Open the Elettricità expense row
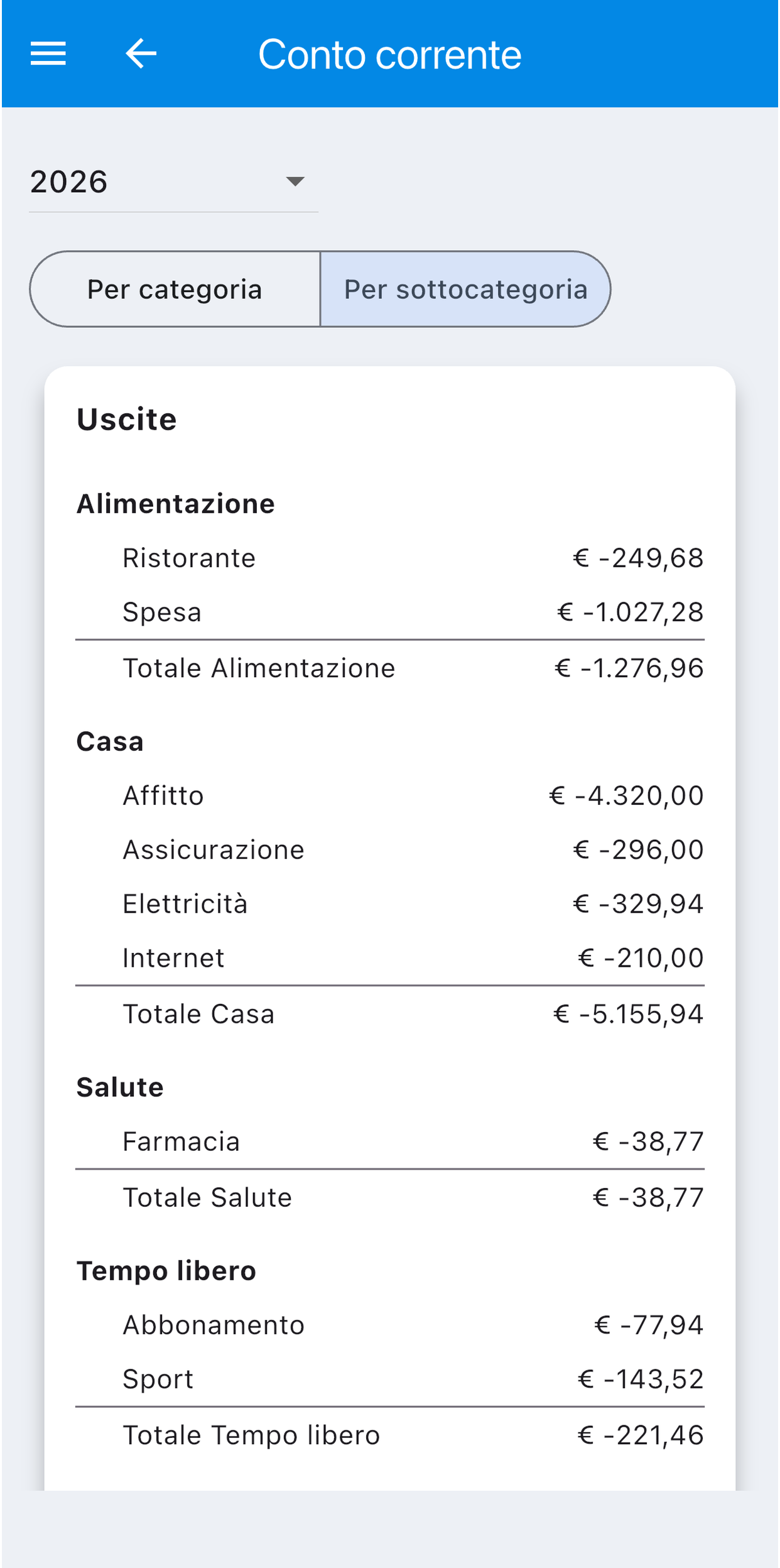The image size is (780, 1568). [390, 903]
